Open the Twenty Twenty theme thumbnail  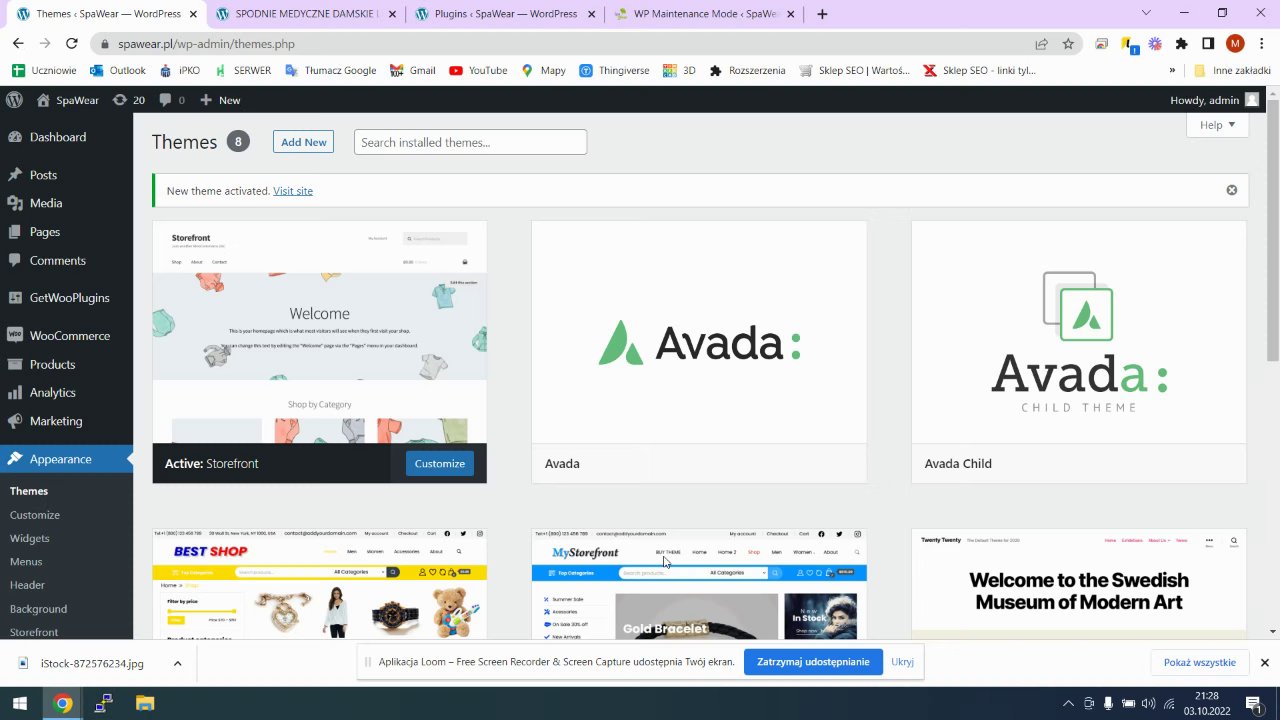1079,584
